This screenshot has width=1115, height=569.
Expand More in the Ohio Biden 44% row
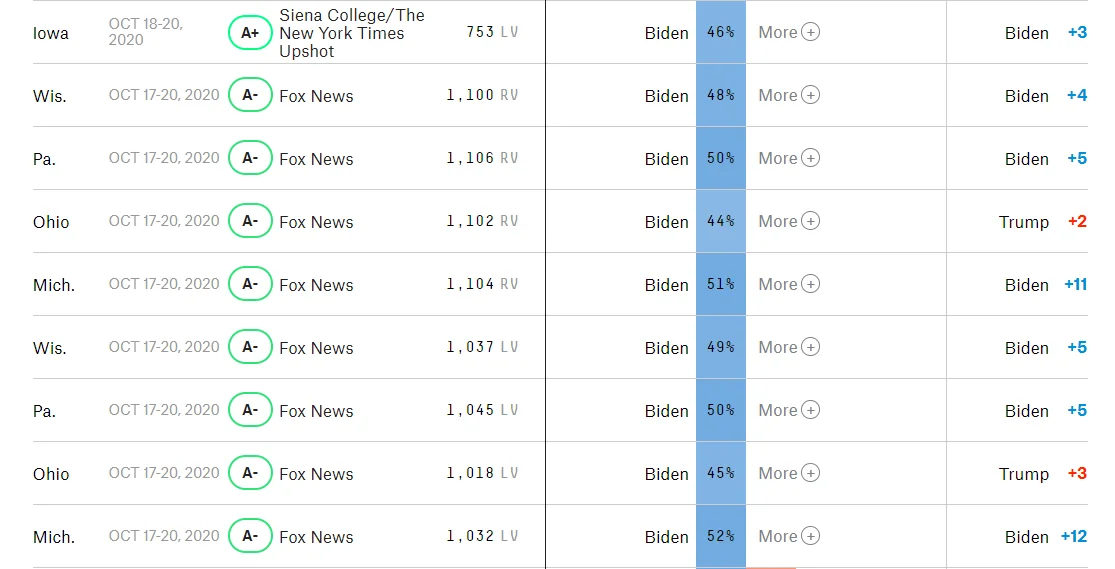pos(789,221)
